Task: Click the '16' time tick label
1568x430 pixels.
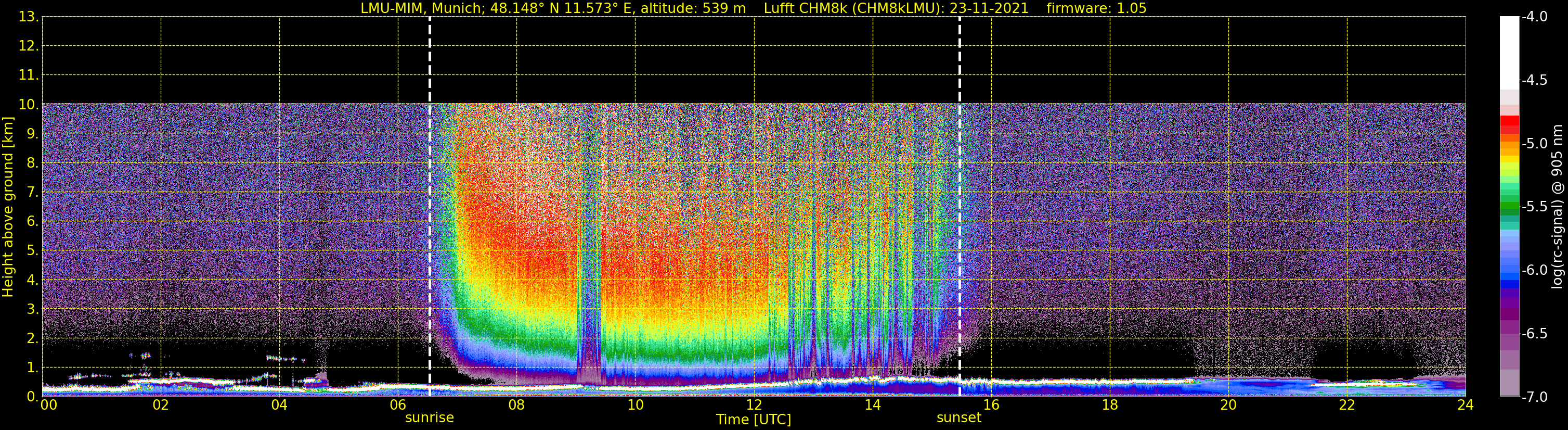Action: pyautogui.click(x=992, y=405)
